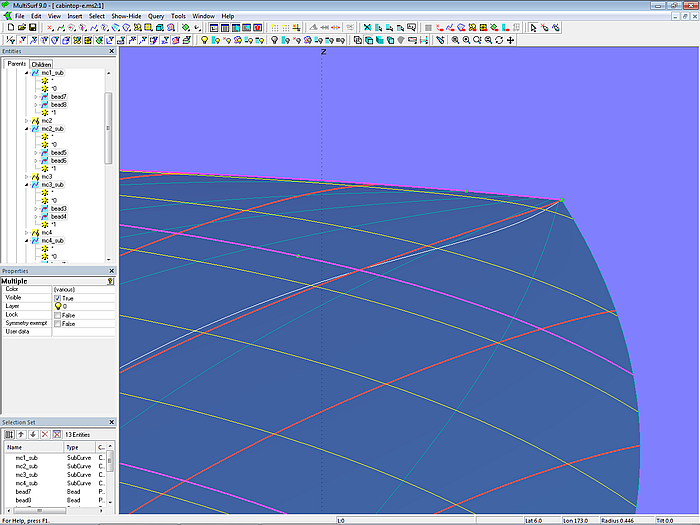Image resolution: width=700 pixels, height=525 pixels.
Task: Expand the mc3 tree node
Action: pyautogui.click(x=27, y=177)
